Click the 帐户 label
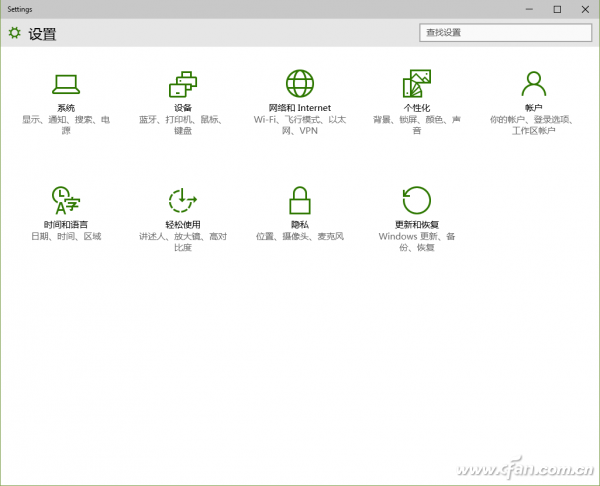Screen dimensions: 600x486 [x=534, y=108]
